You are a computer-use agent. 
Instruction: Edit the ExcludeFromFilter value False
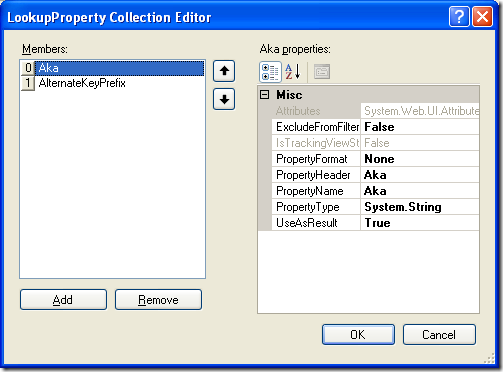pyautogui.click(x=420, y=127)
